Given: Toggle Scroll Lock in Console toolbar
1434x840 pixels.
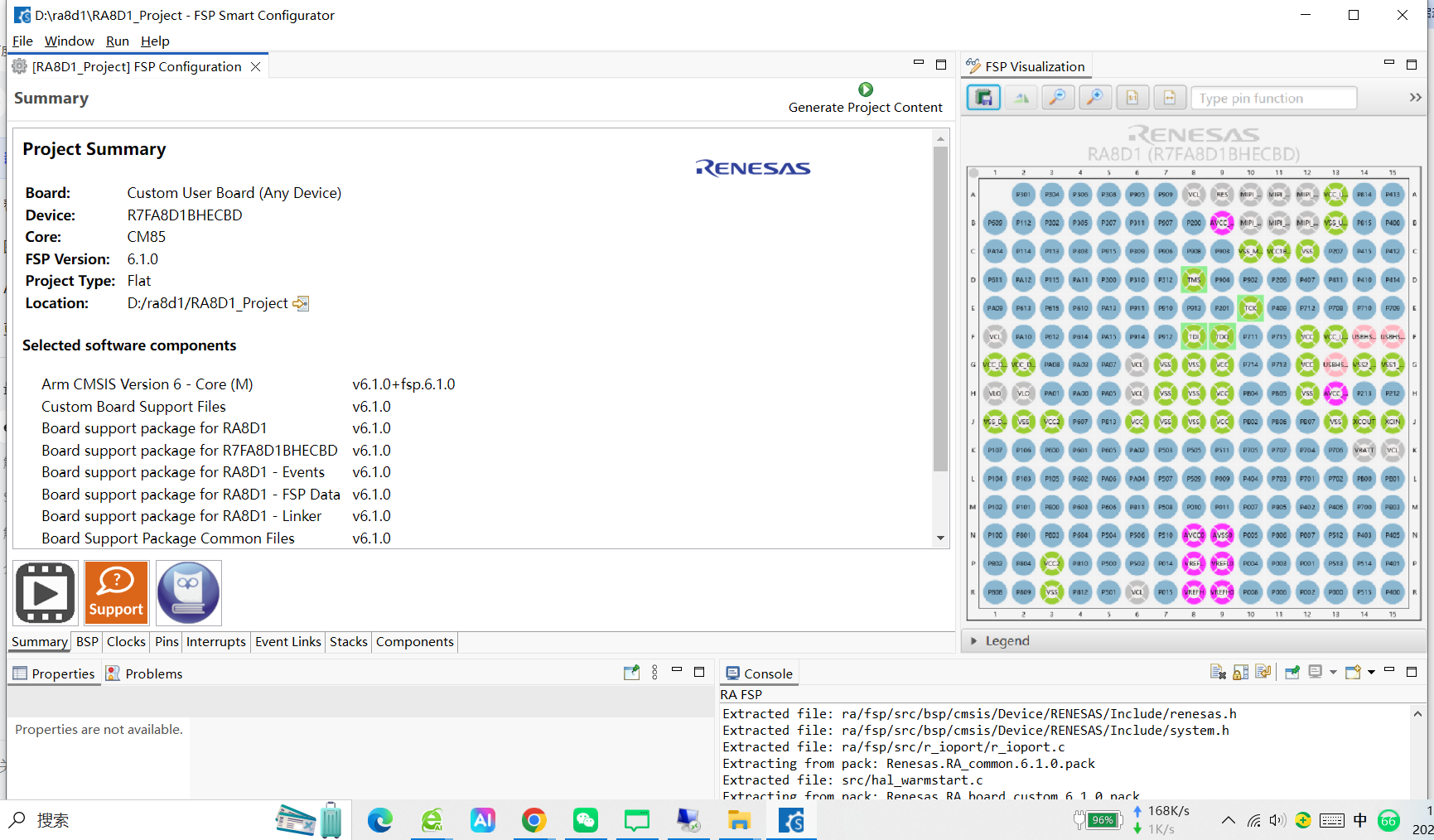Looking at the screenshot, I should tap(1240, 672).
